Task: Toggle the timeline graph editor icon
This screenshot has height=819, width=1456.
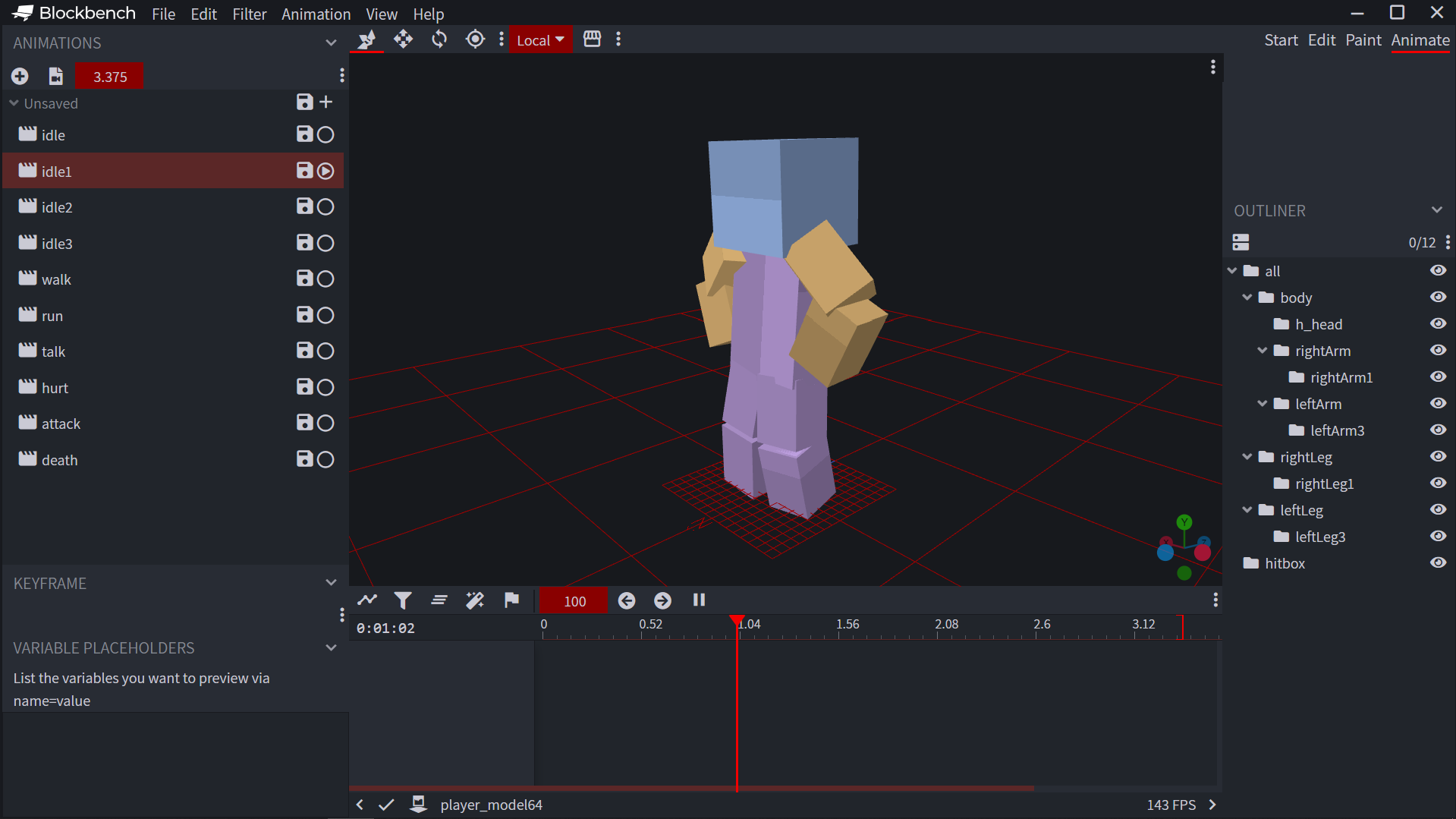Action: [367, 600]
